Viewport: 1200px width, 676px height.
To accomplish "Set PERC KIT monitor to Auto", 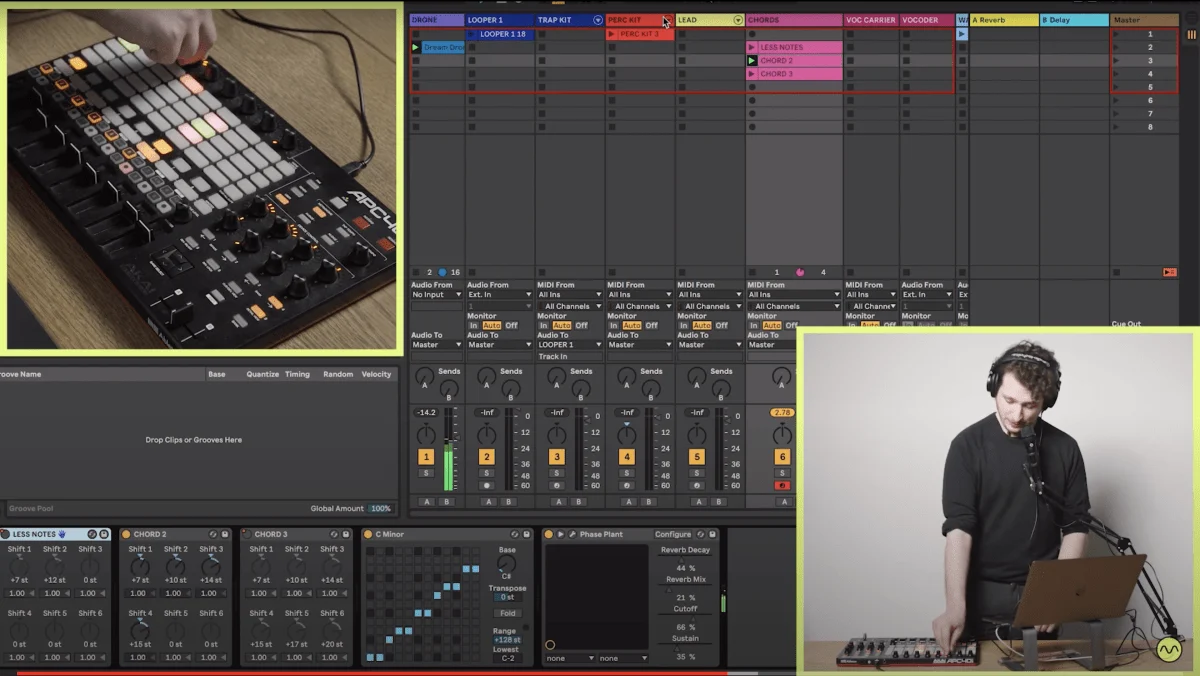I will (x=631, y=325).
